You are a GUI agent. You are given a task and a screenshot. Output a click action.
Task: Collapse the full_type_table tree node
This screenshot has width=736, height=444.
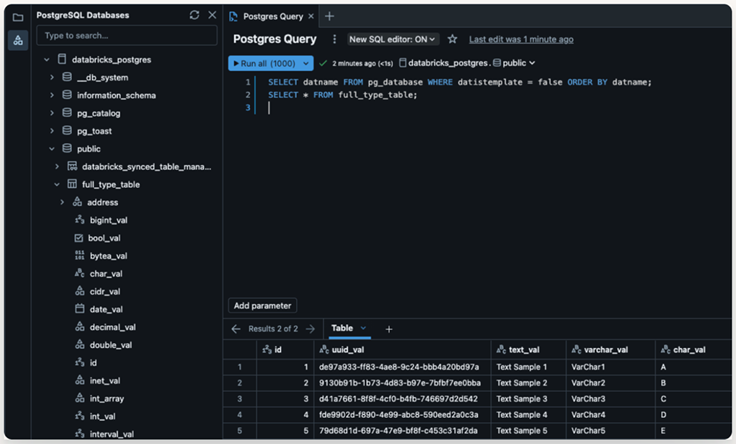point(57,185)
